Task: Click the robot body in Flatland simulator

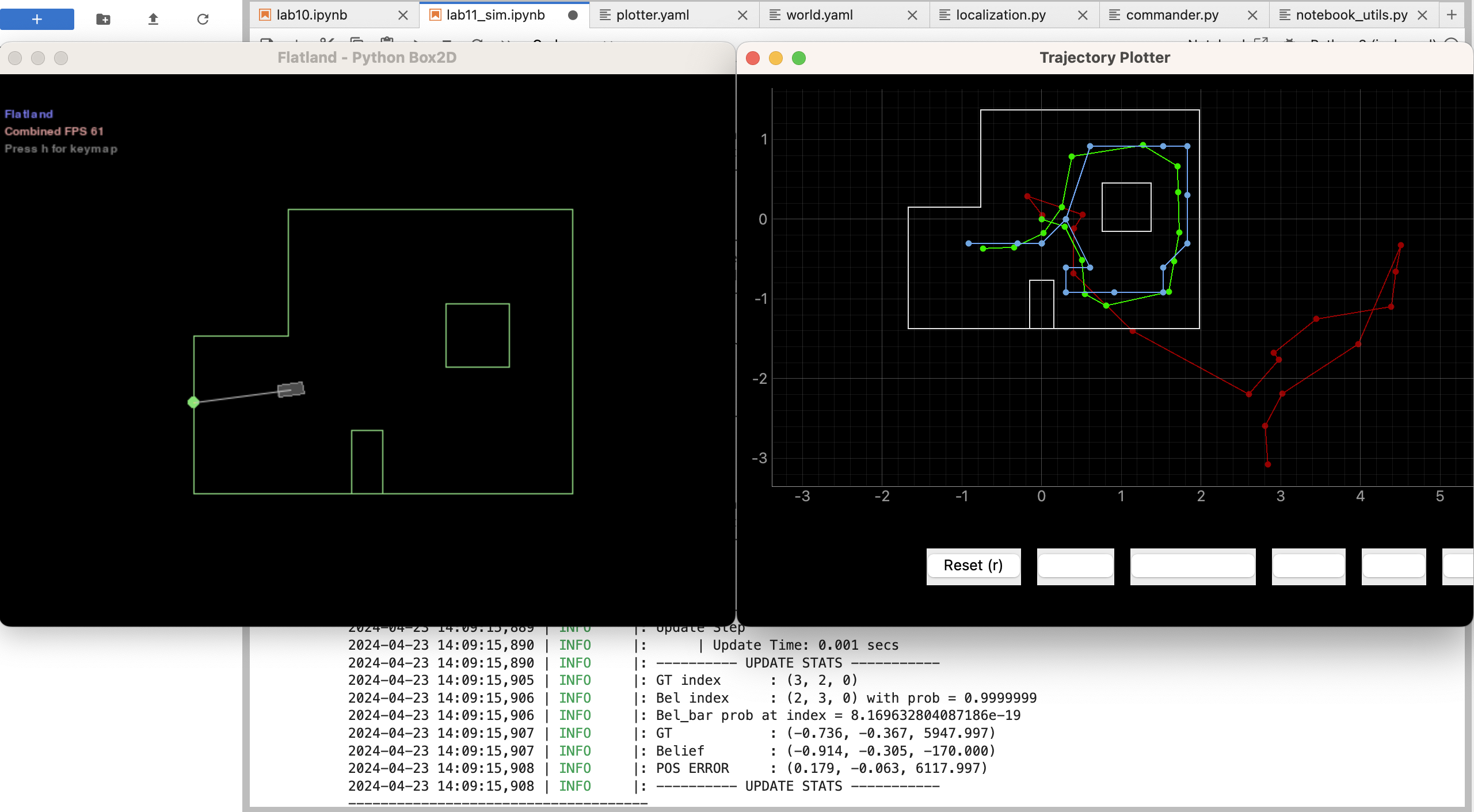Action: coord(291,390)
